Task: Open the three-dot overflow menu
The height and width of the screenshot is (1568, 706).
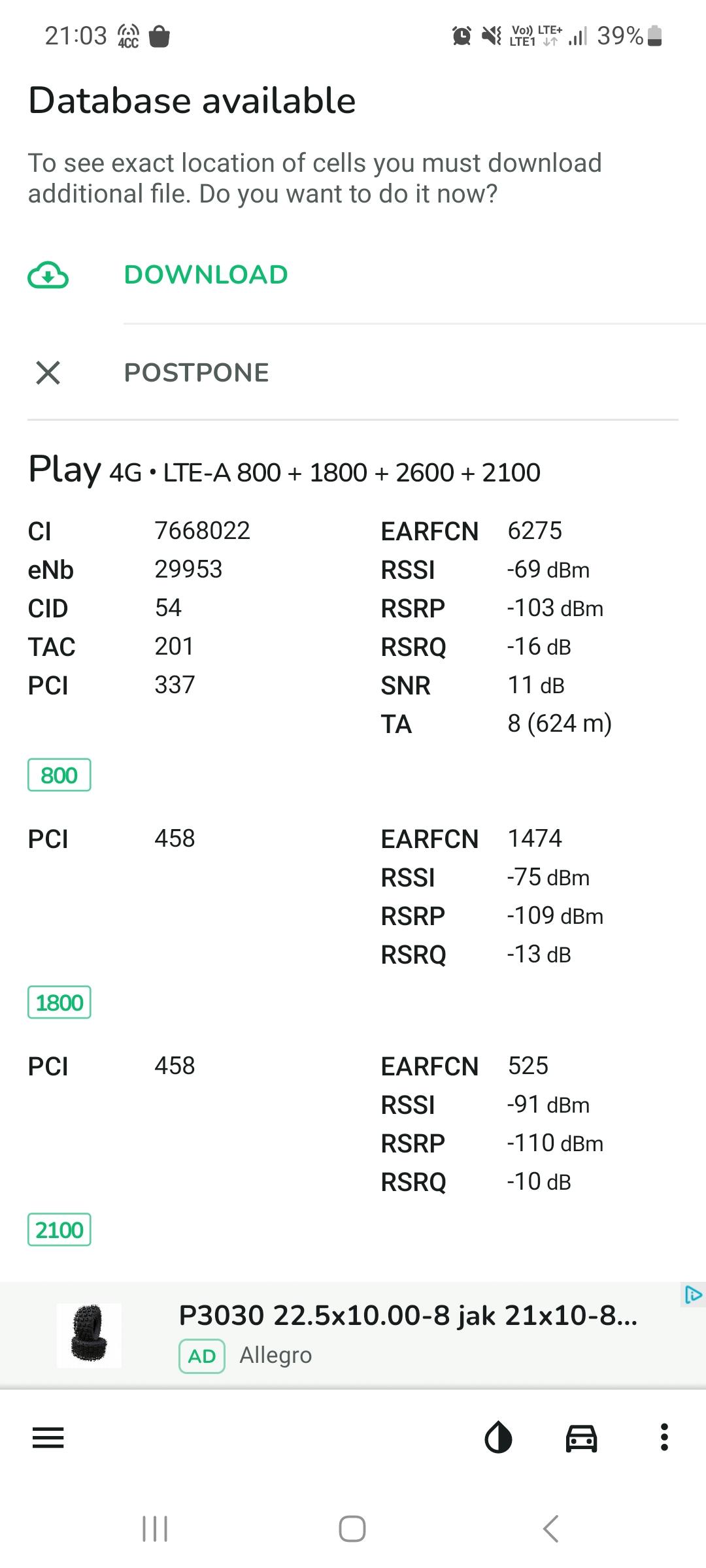Action: tap(664, 1438)
